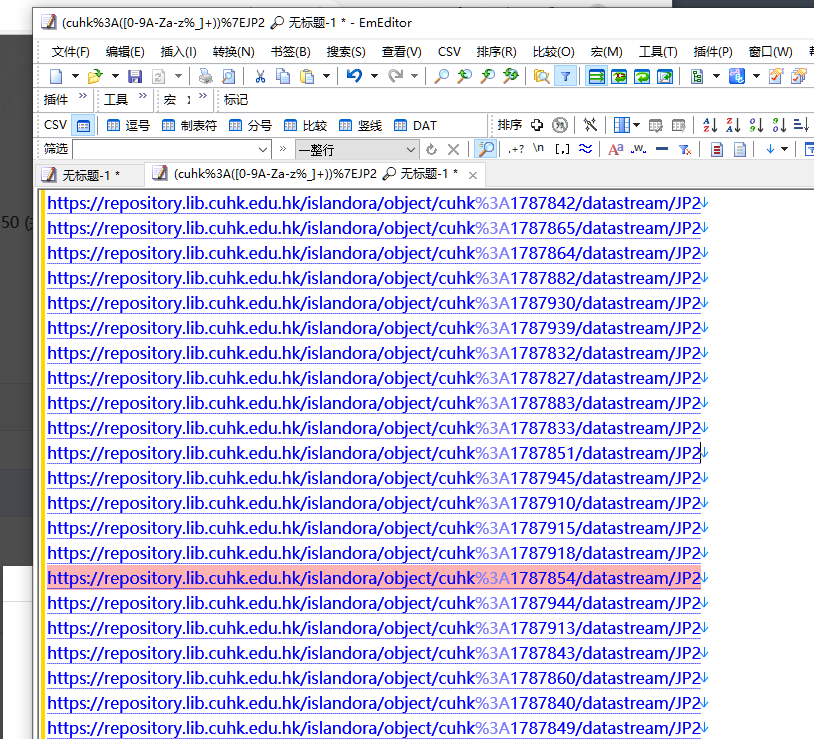The width and height of the screenshot is (814, 739).
Task: Click the numeric sort descending icon
Action: coord(779,125)
